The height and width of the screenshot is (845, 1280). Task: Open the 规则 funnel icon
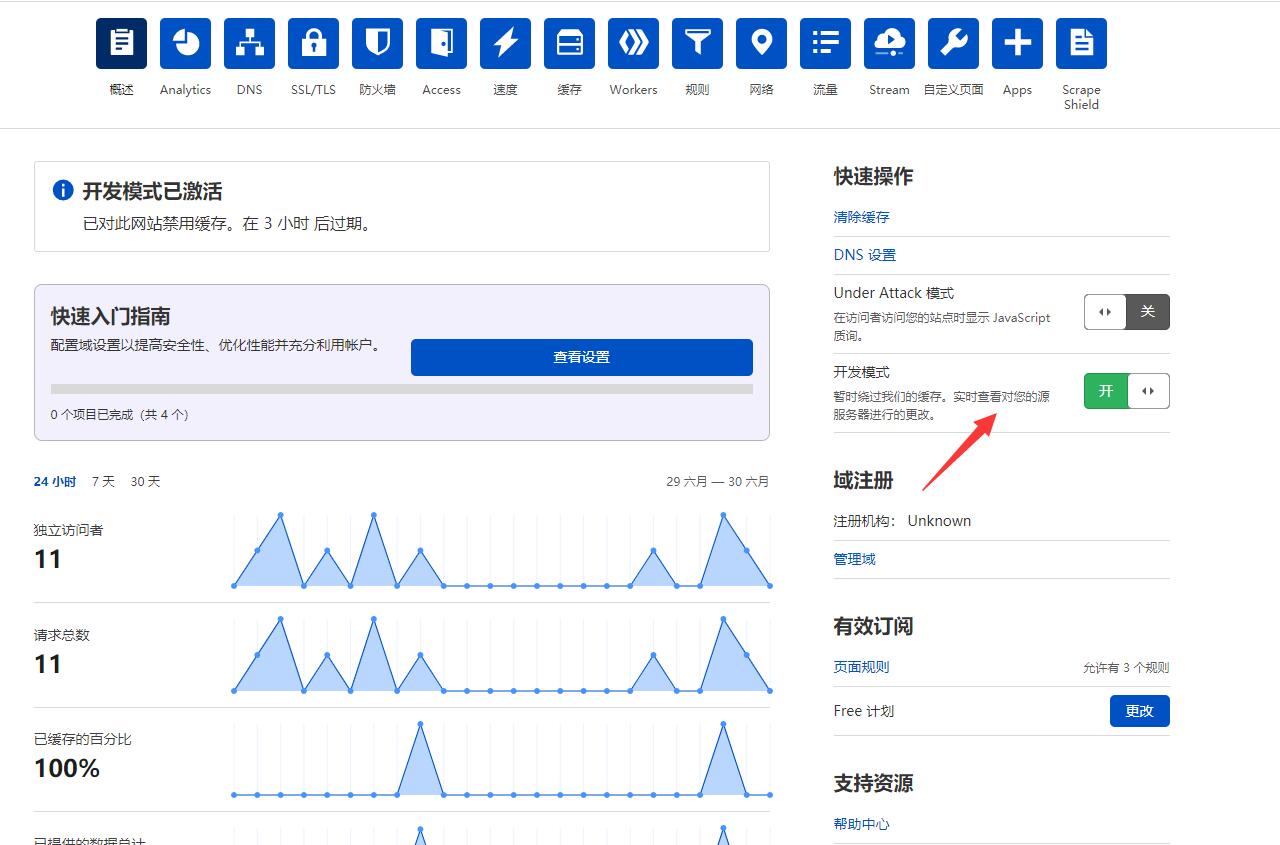(697, 44)
